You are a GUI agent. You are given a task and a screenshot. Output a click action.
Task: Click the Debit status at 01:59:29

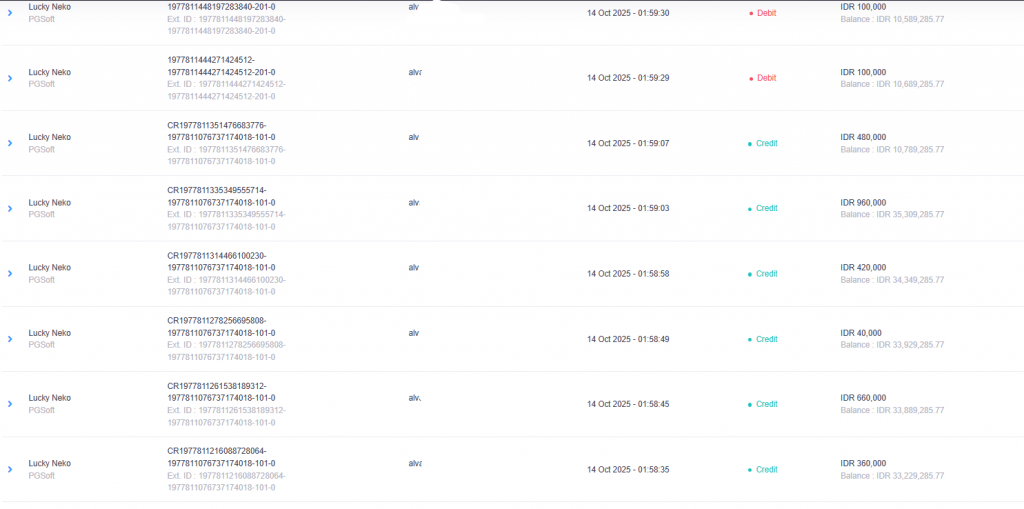[x=766, y=78]
